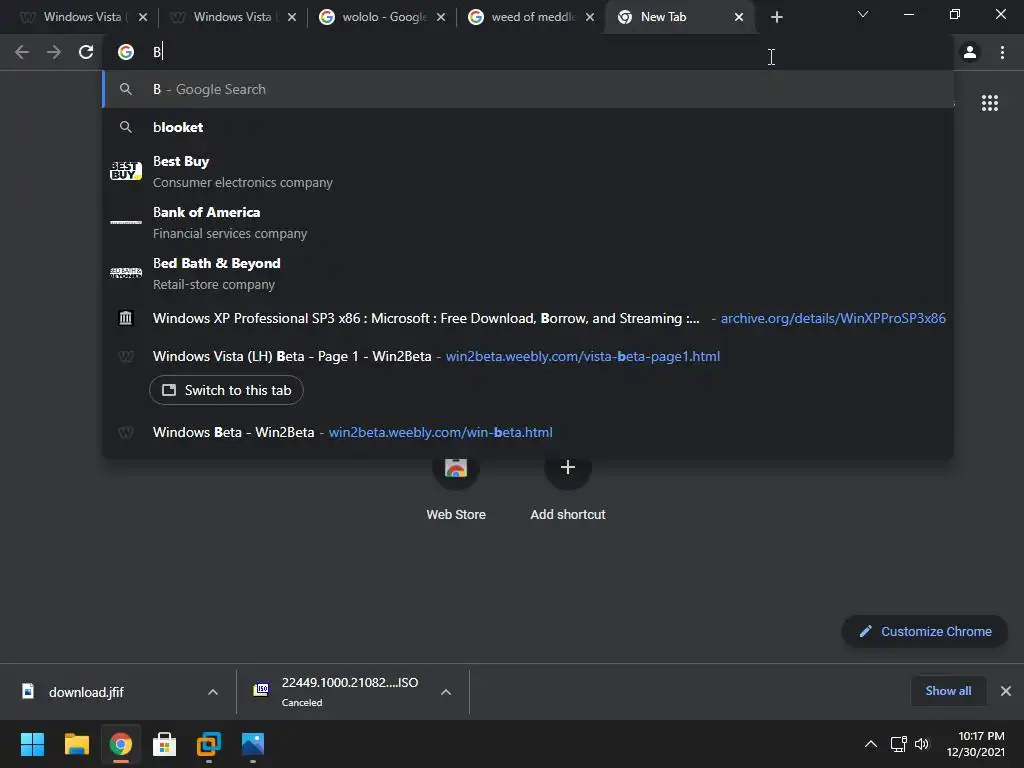Choose the Bank of America suggestion
1024x768 pixels.
point(528,222)
